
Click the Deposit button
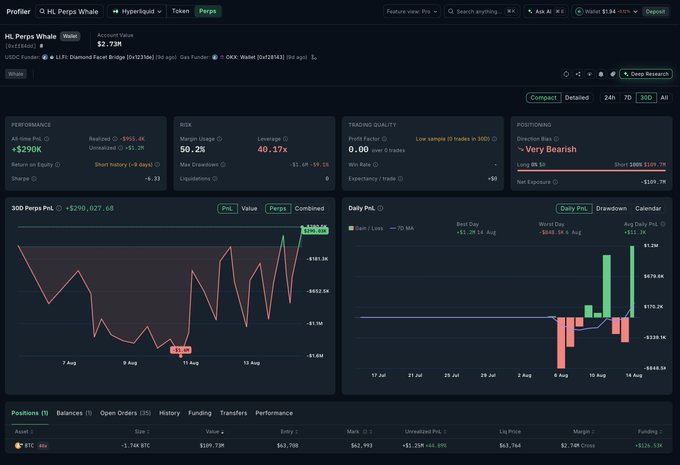(655, 11)
